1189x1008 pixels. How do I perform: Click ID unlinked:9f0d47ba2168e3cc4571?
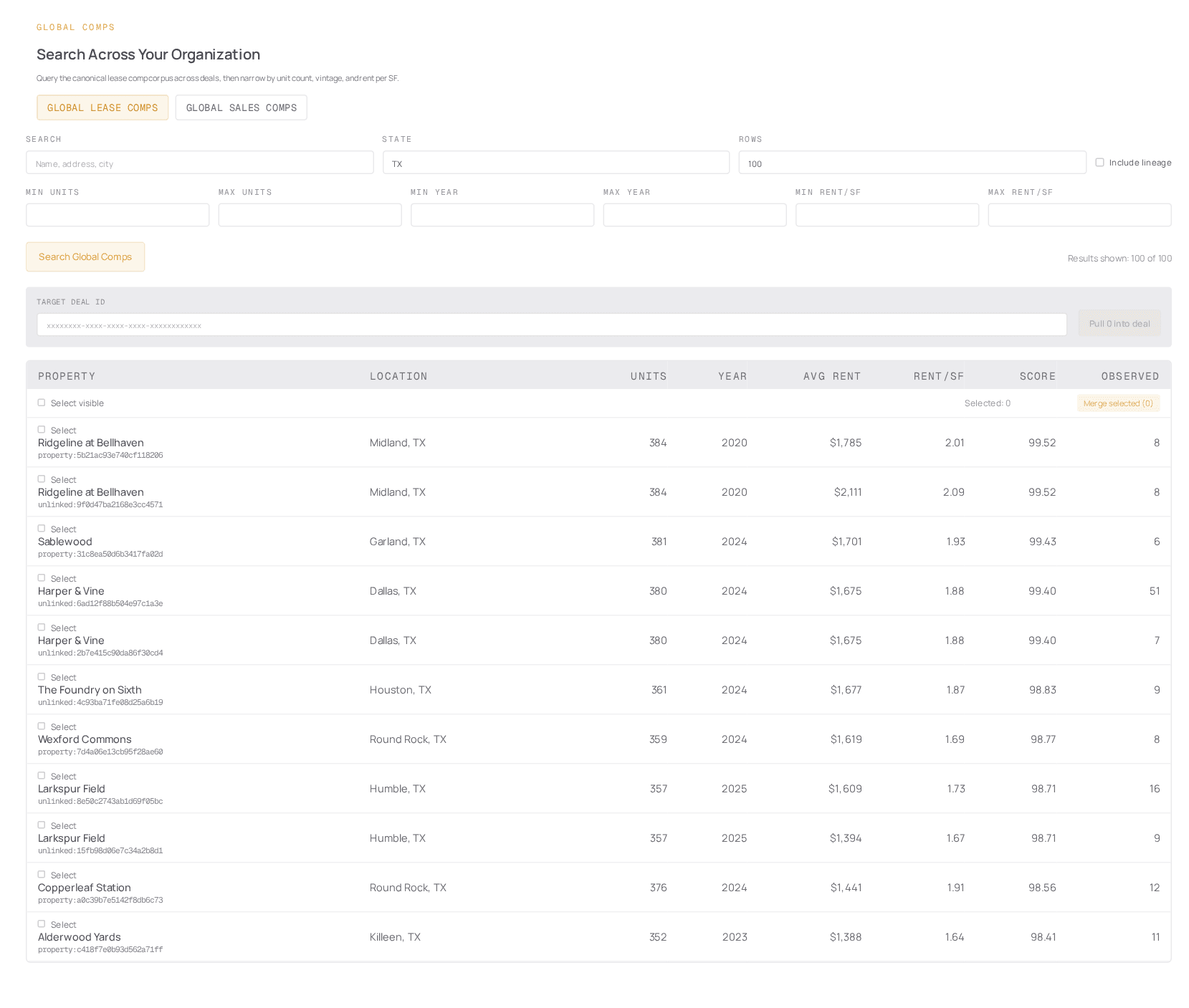point(100,505)
